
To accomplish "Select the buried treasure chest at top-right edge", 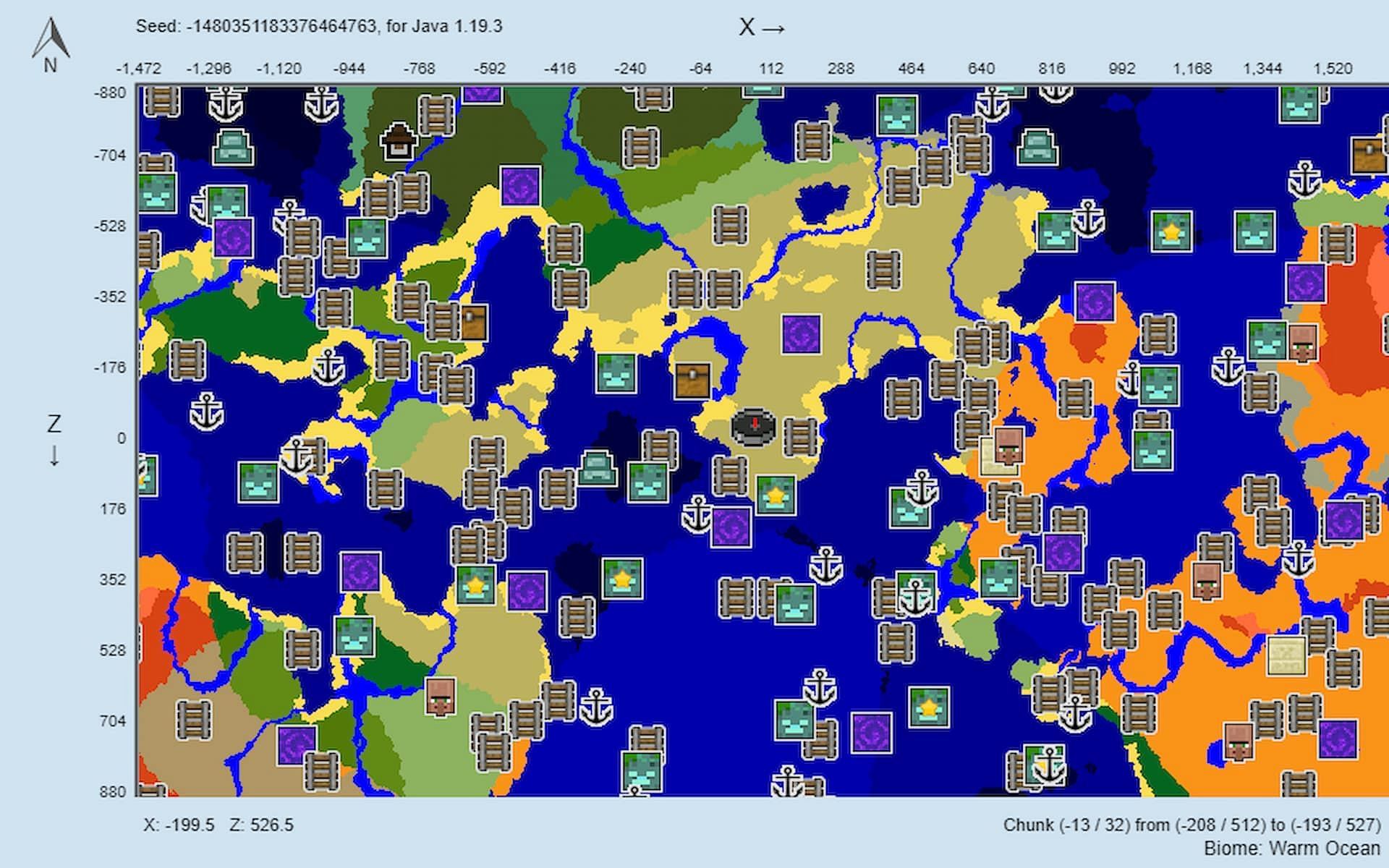I will 1369,154.
